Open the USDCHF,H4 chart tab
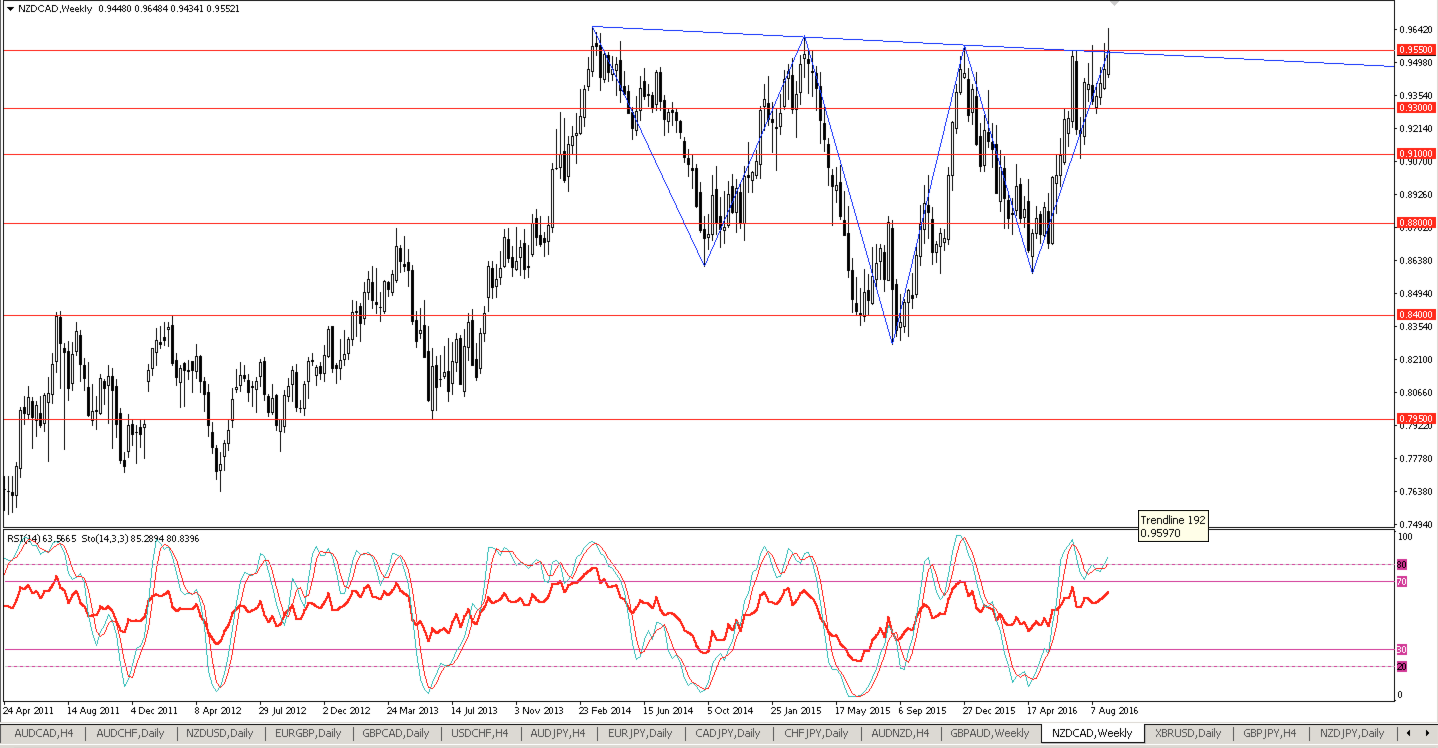Screen dimensions: 1438x748 [x=480, y=733]
